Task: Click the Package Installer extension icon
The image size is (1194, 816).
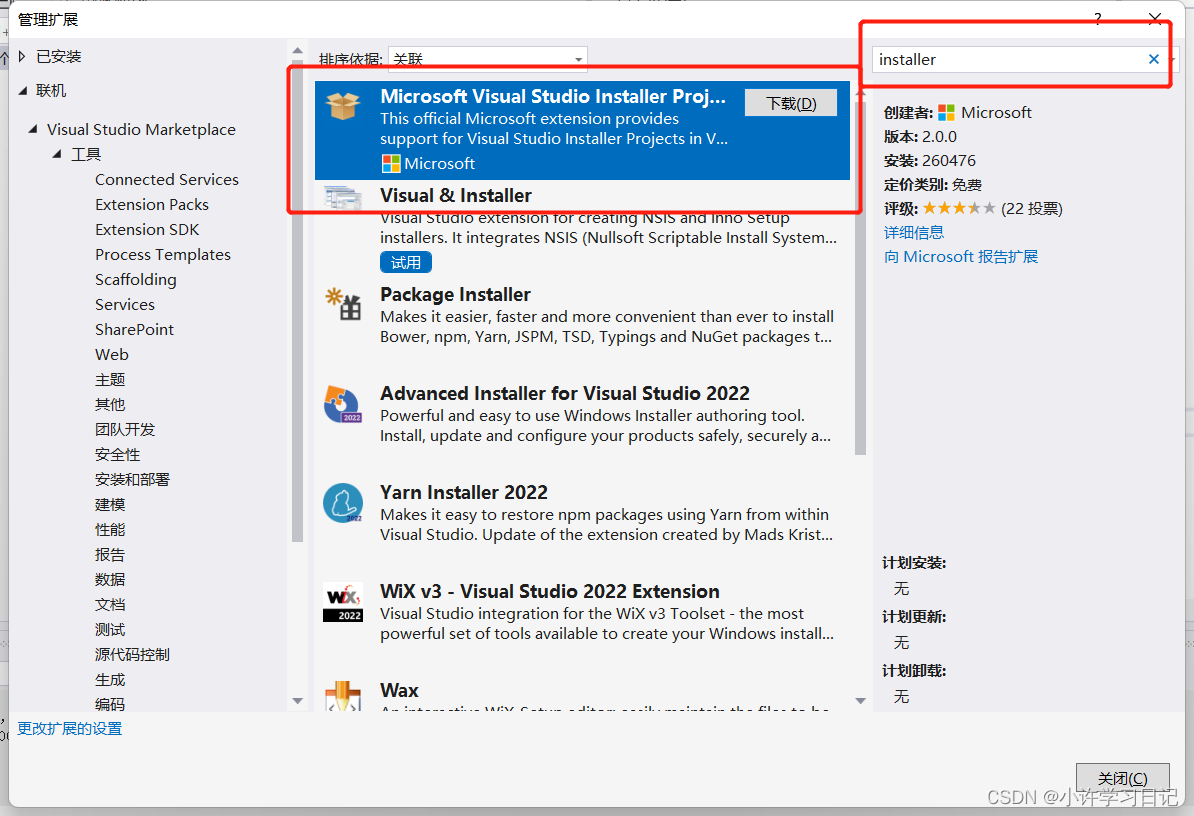Action: point(343,304)
